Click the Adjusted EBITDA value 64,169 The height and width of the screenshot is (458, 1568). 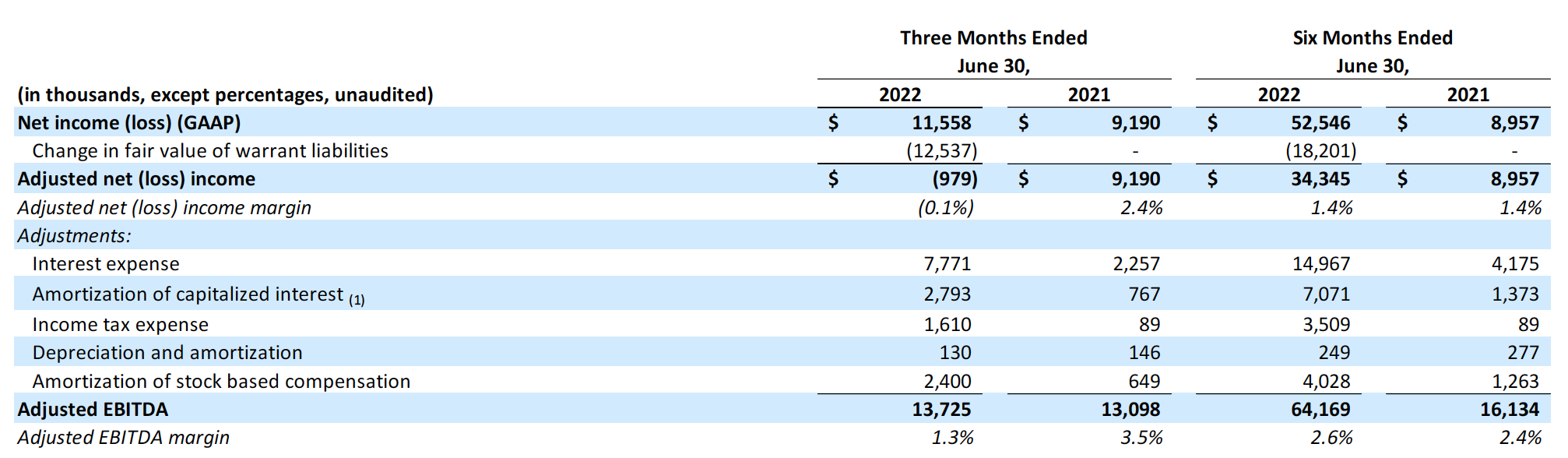point(1320,410)
